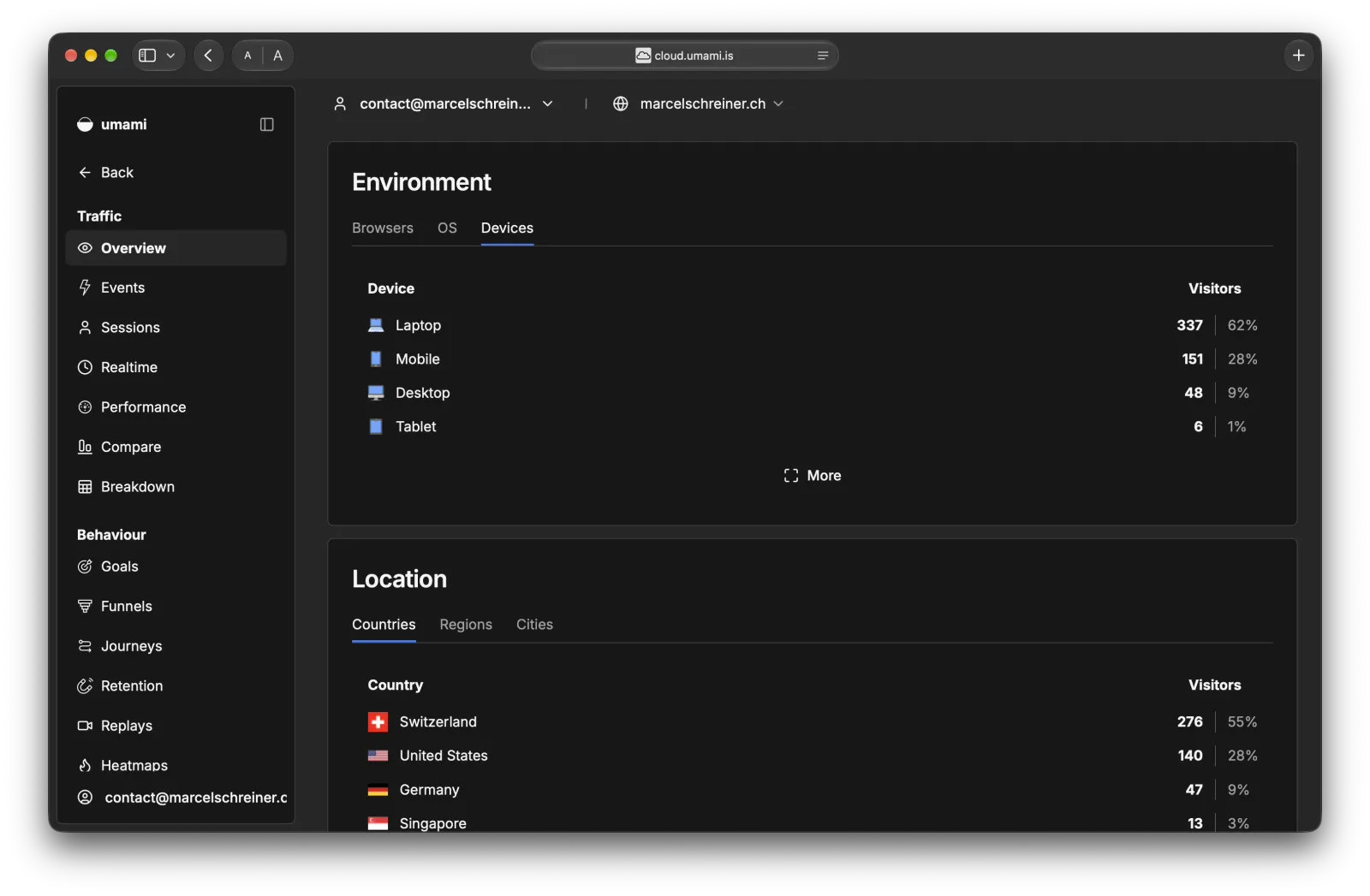Open Journeys from the sidebar
Image resolution: width=1370 pixels, height=896 pixels.
click(x=176, y=646)
